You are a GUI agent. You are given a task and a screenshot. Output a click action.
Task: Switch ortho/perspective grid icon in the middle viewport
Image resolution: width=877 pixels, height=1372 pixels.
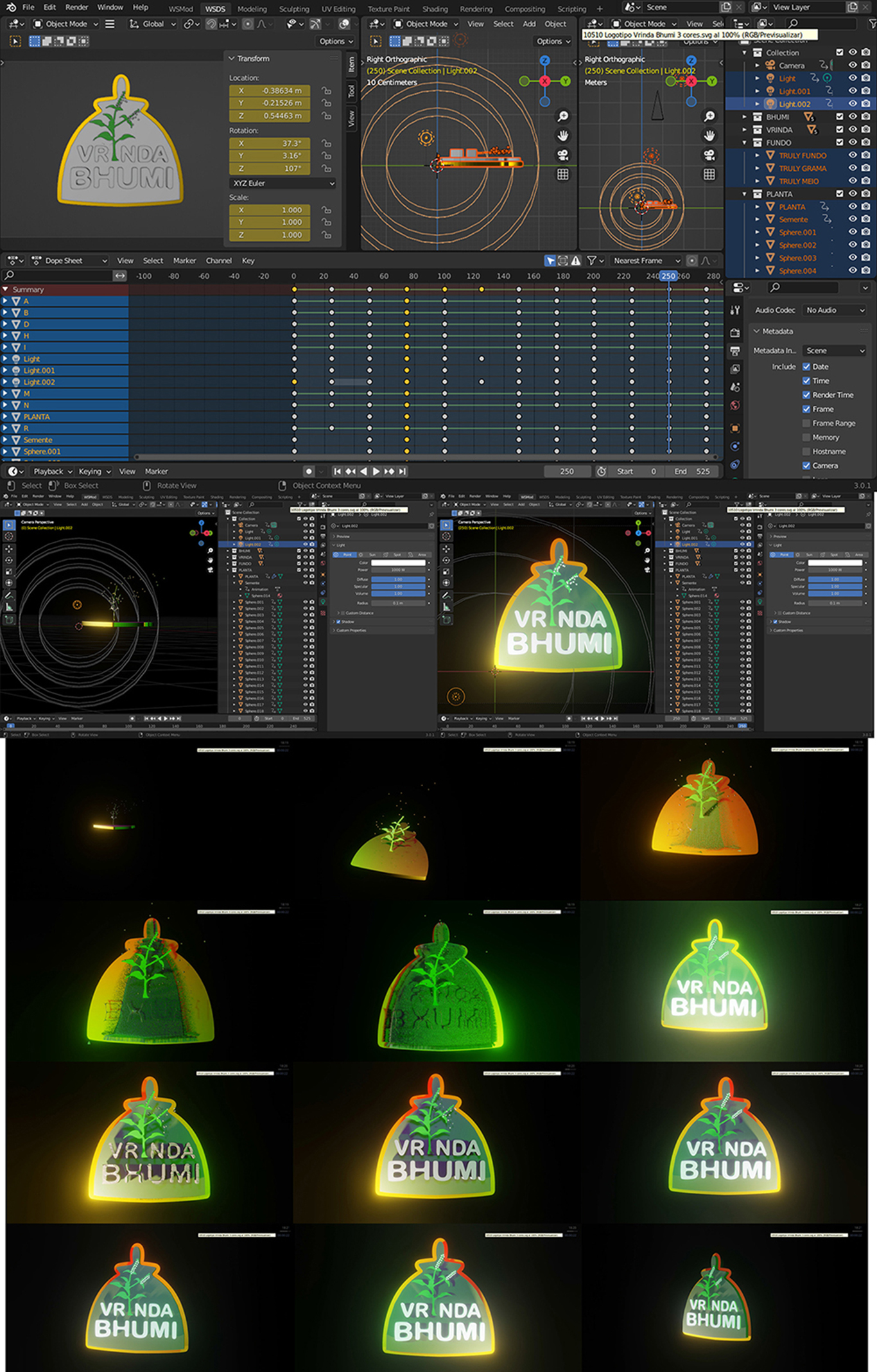click(x=563, y=174)
